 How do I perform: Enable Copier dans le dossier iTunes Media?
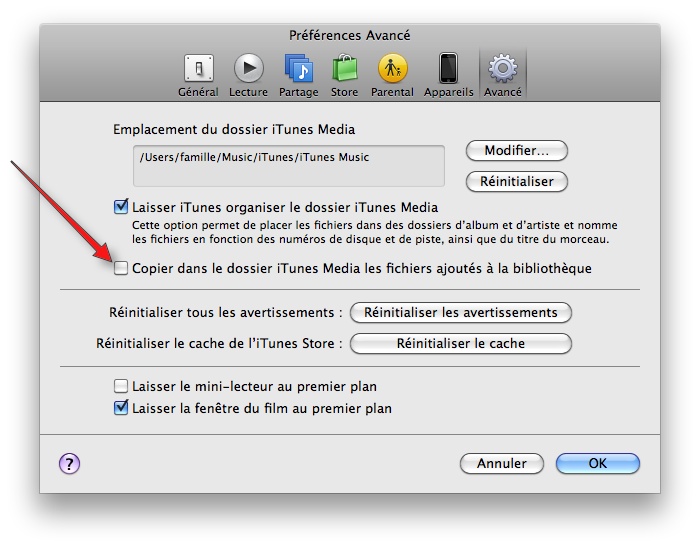tap(122, 268)
